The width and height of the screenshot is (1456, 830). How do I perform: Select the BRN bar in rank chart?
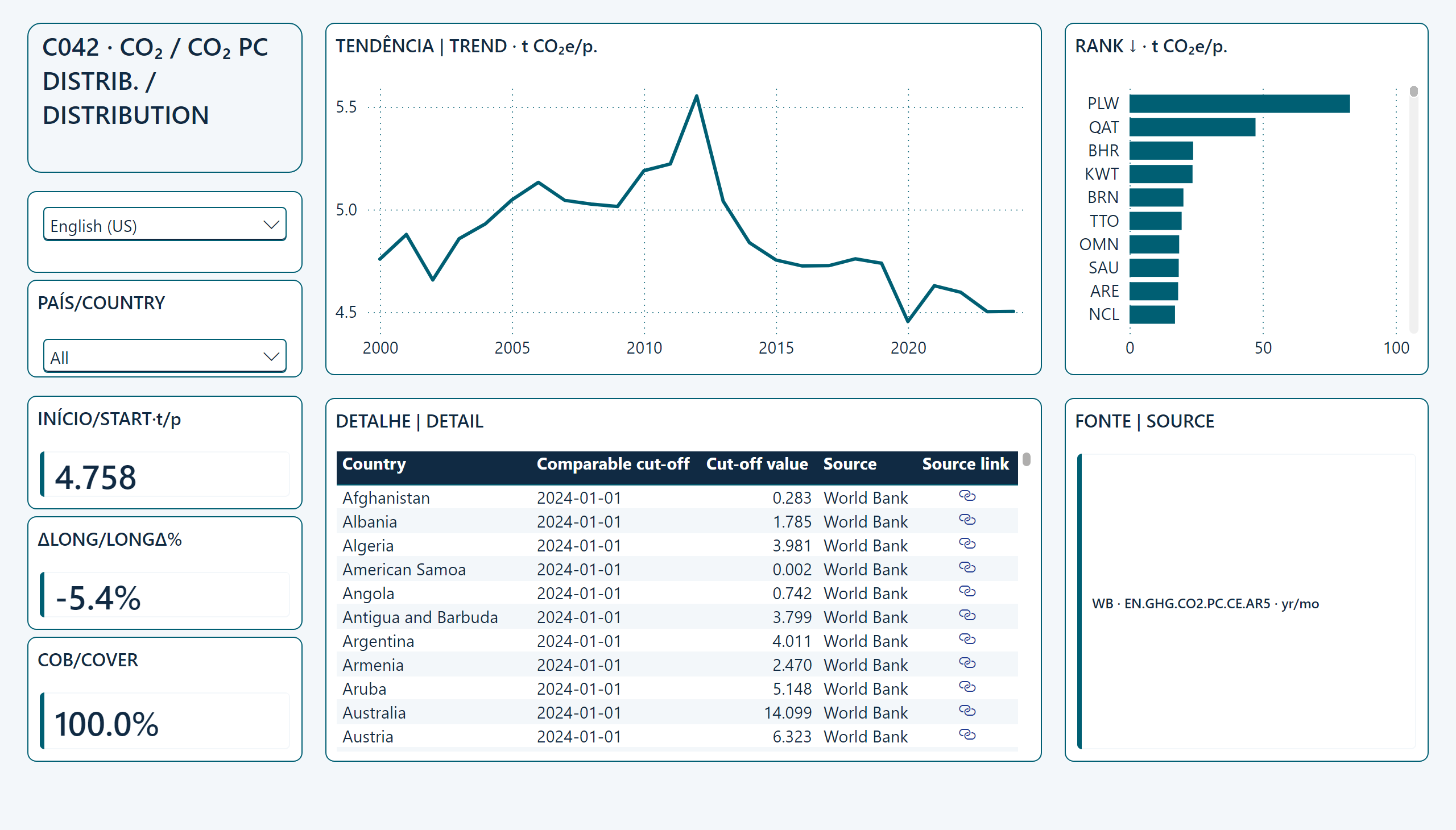[x=1156, y=197]
